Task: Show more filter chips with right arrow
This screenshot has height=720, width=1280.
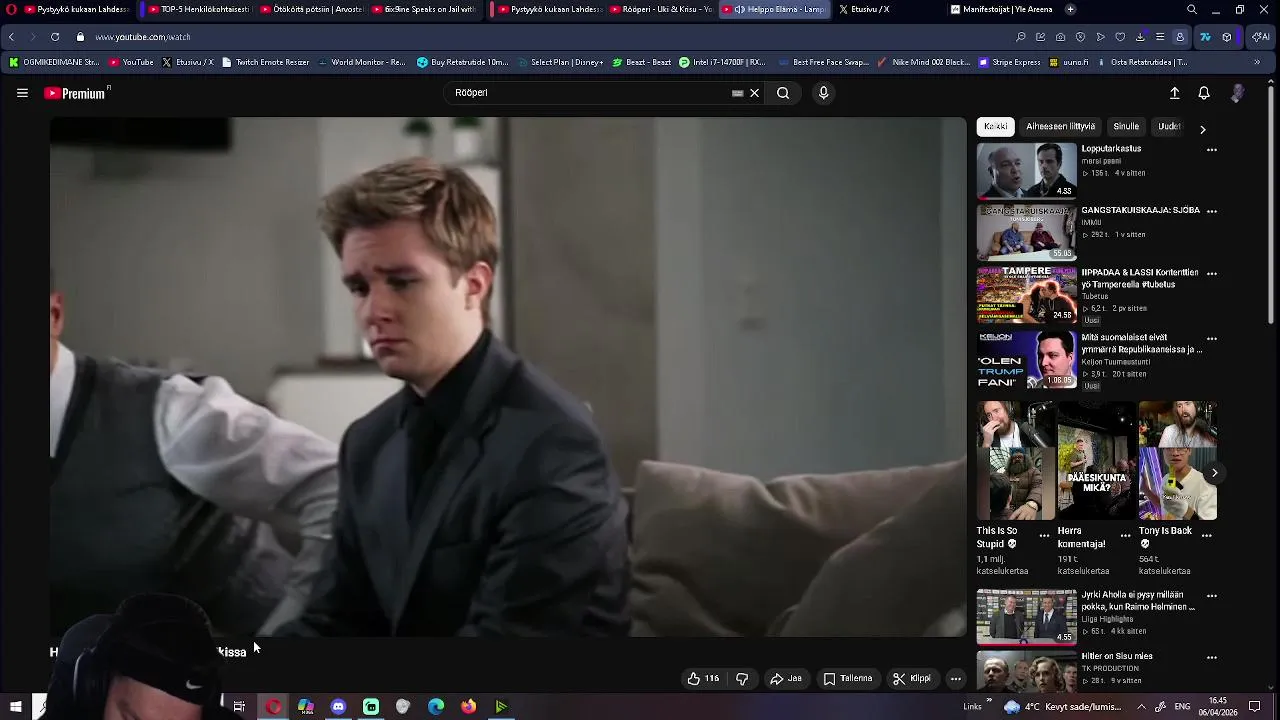Action: coord(1203,129)
